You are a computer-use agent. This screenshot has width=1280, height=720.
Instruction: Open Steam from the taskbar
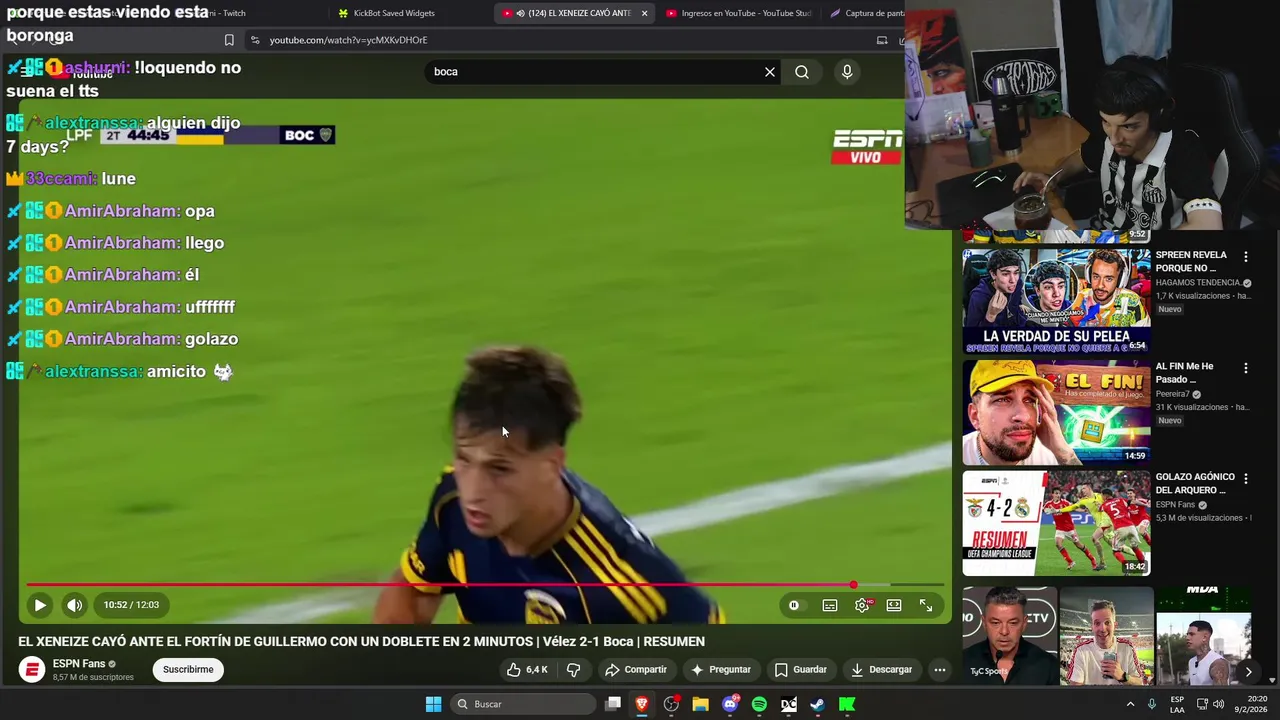click(x=817, y=704)
